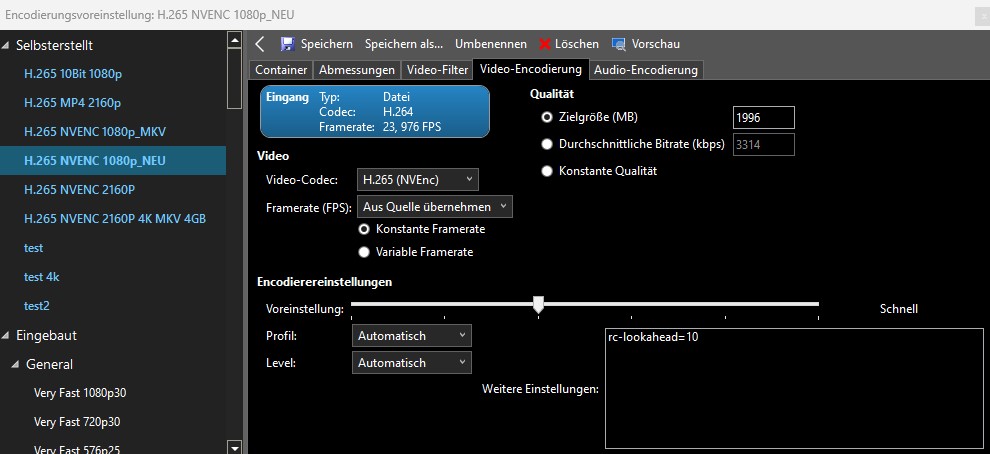
Task: Click preset list scrollbar down arrow
Action: tap(234, 447)
